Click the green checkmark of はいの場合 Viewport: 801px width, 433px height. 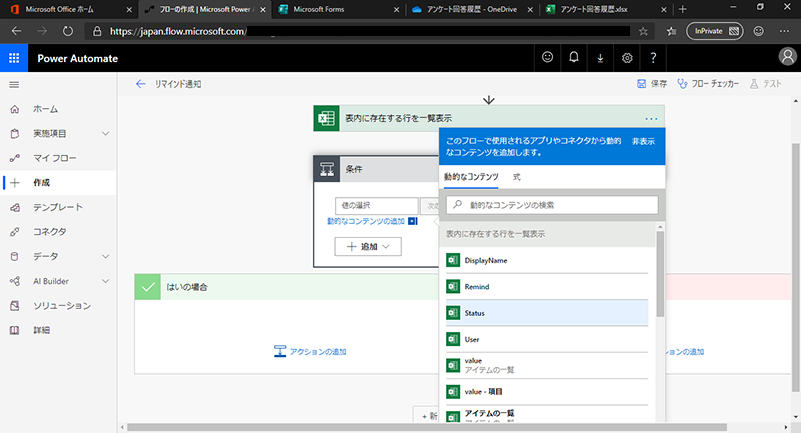point(148,287)
